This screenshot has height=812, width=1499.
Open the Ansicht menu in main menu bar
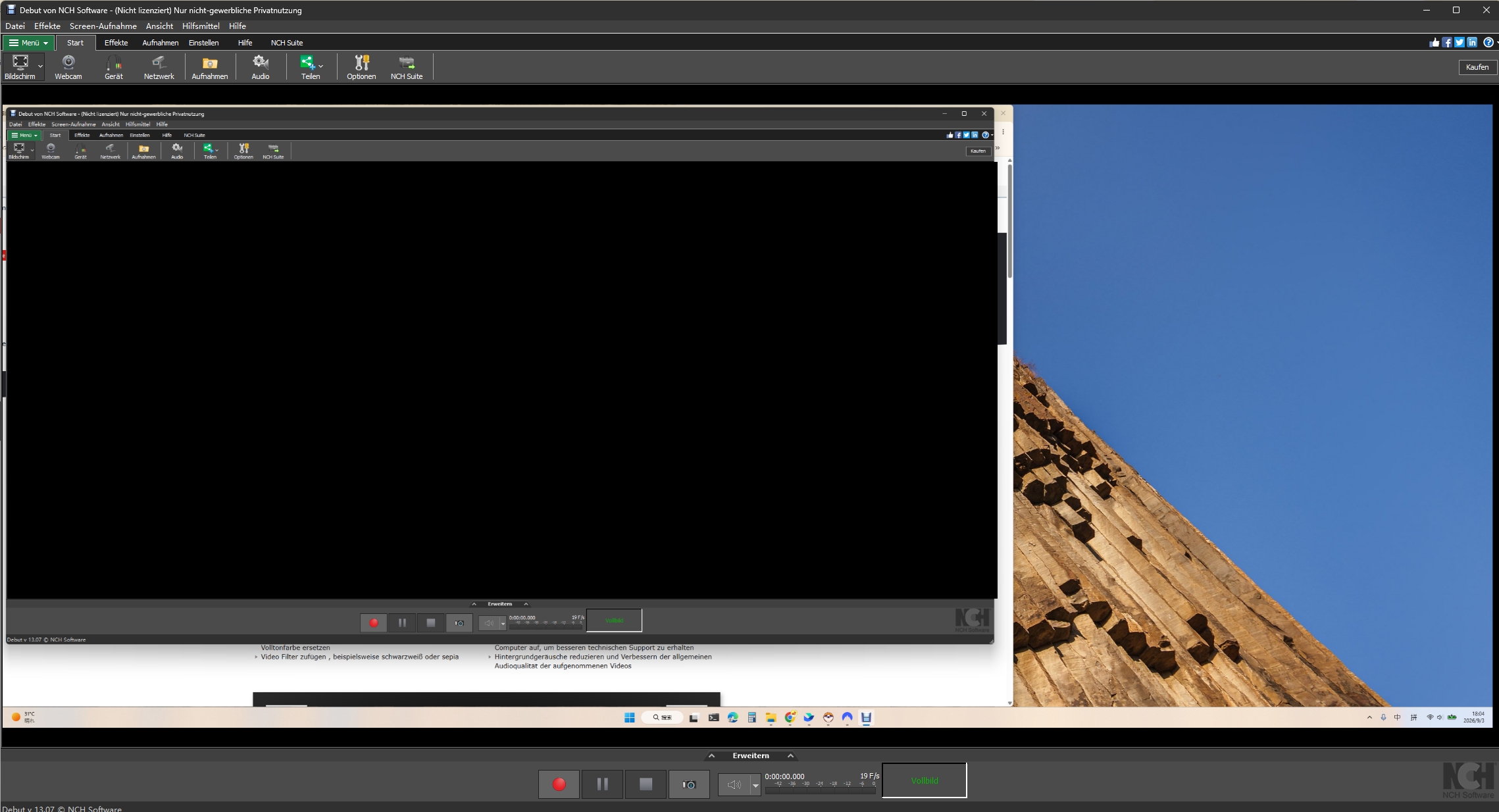tap(159, 26)
